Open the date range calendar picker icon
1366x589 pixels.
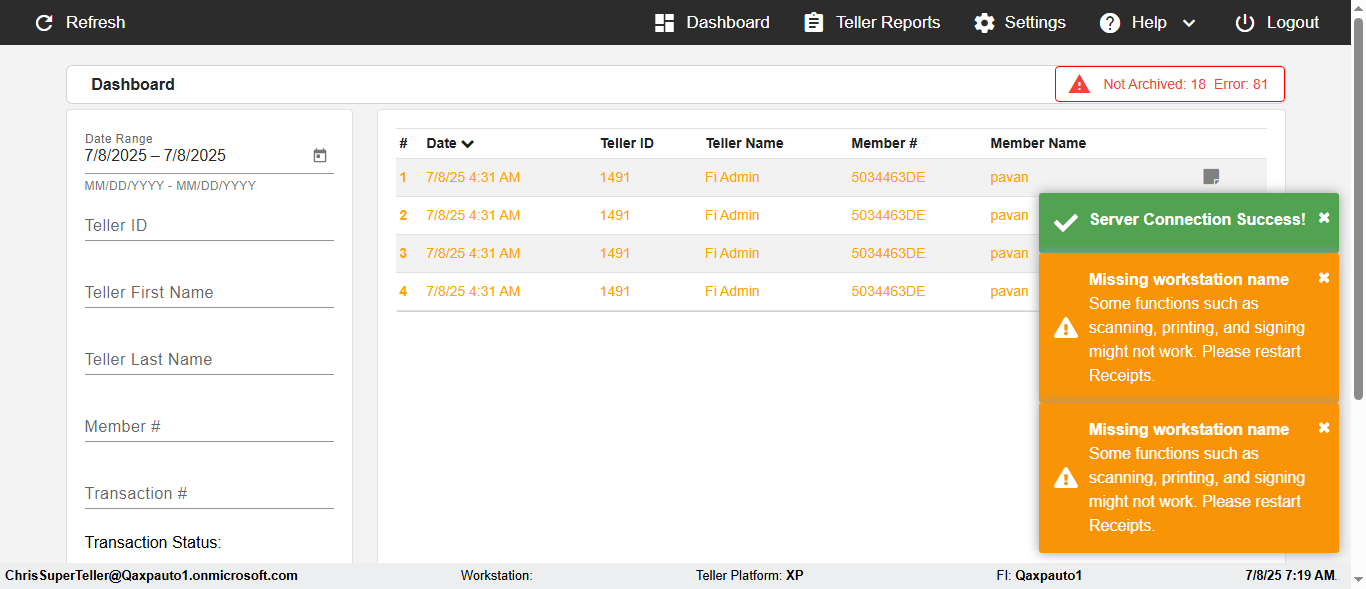[x=320, y=156]
